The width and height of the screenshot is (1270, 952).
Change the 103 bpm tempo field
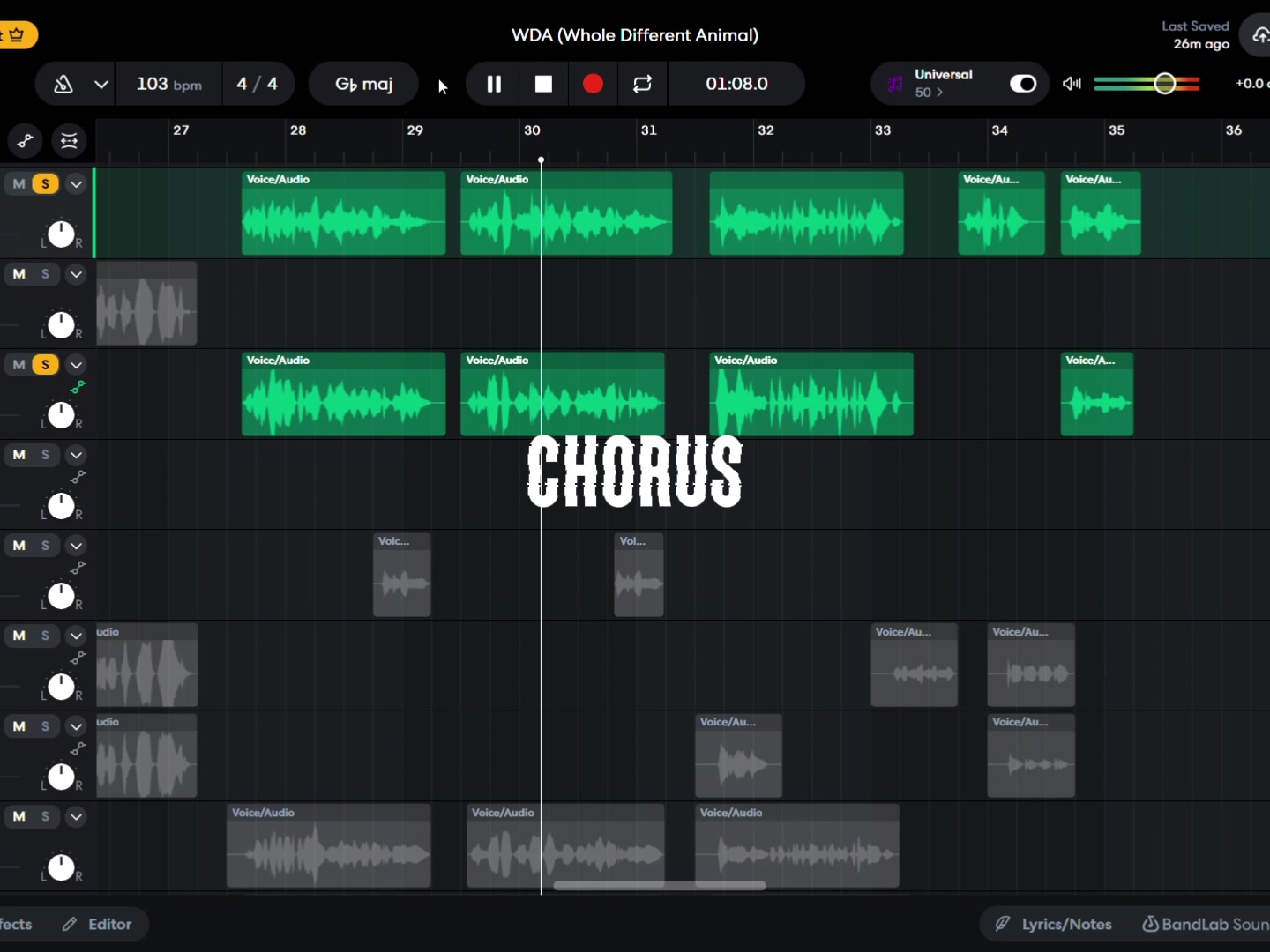click(x=168, y=84)
